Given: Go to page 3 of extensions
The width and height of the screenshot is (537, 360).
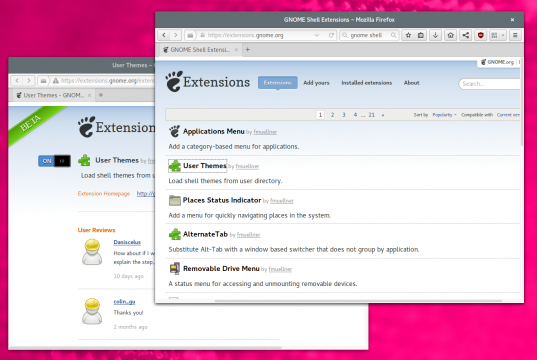Looking at the screenshot, I should 344,115.
